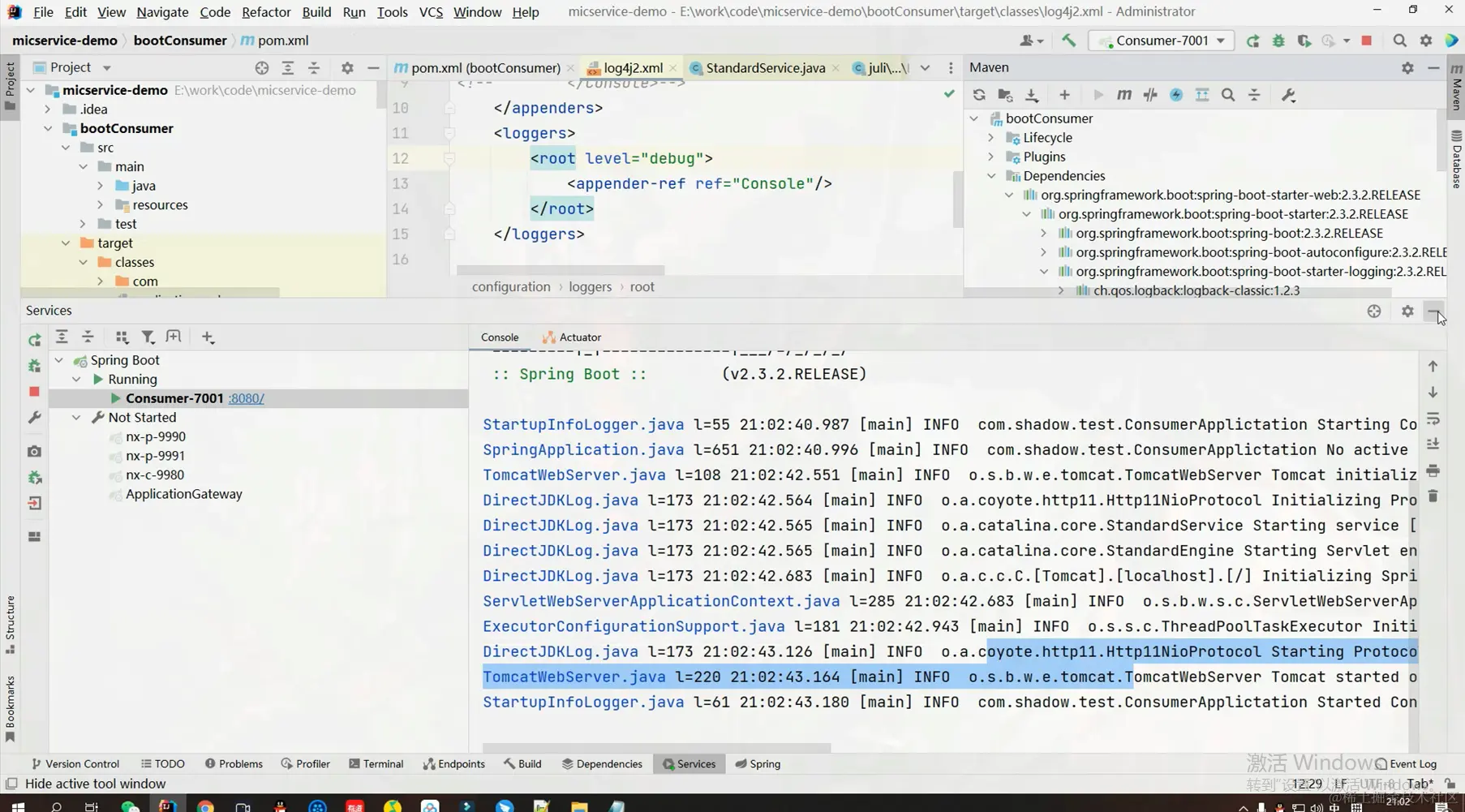The image size is (1465, 812).
Task: Open Maven build tool settings wrench
Action: click(1288, 95)
